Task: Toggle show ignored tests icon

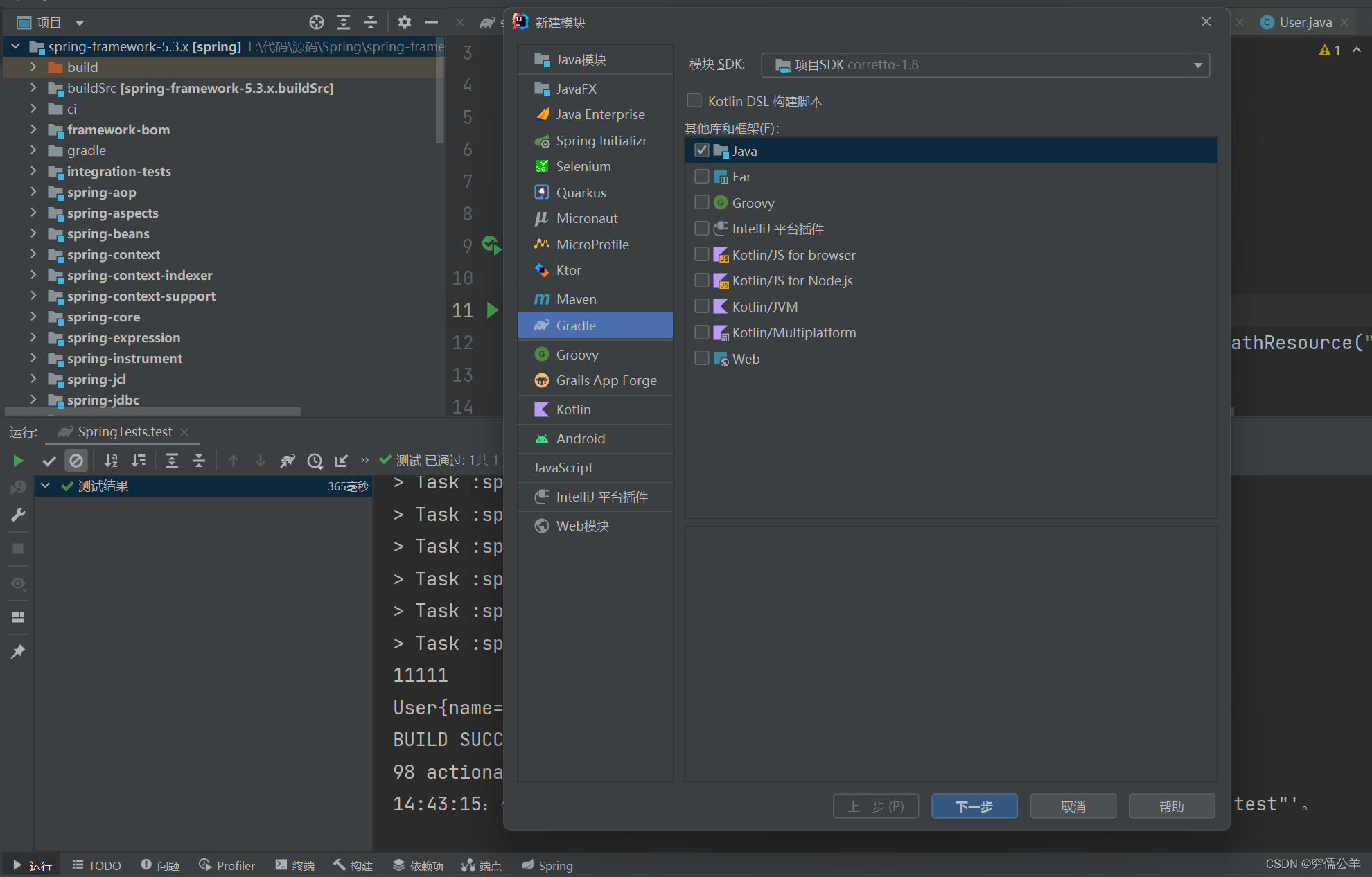Action: click(76, 461)
